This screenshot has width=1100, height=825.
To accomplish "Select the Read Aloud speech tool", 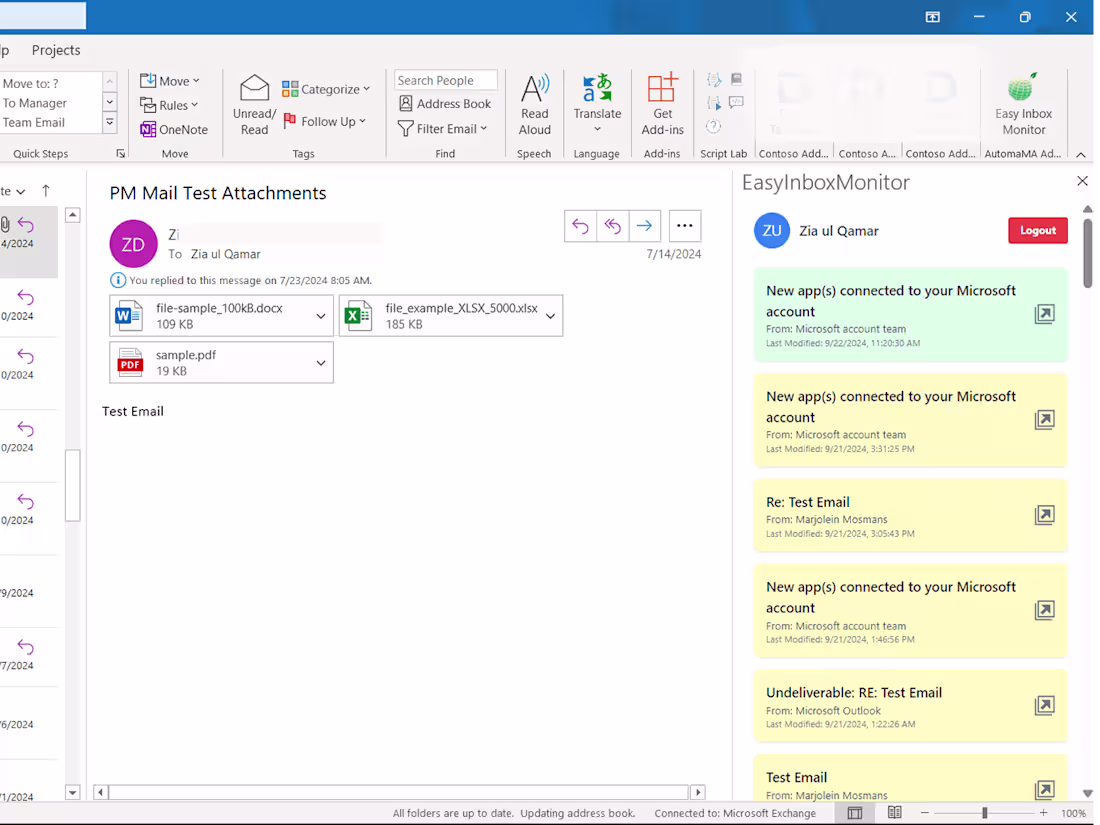I will [x=535, y=103].
